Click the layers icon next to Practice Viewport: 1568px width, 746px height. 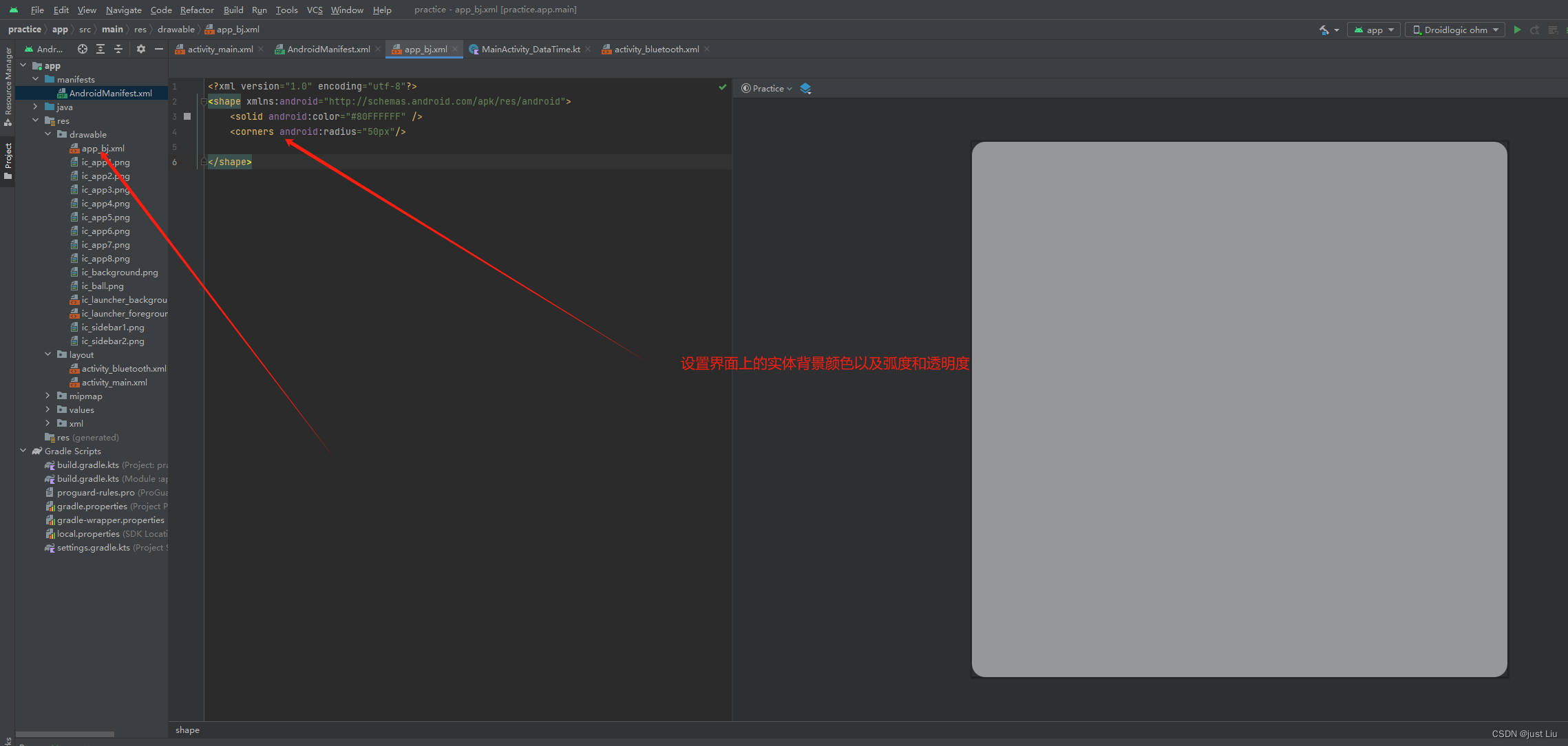[x=805, y=88]
